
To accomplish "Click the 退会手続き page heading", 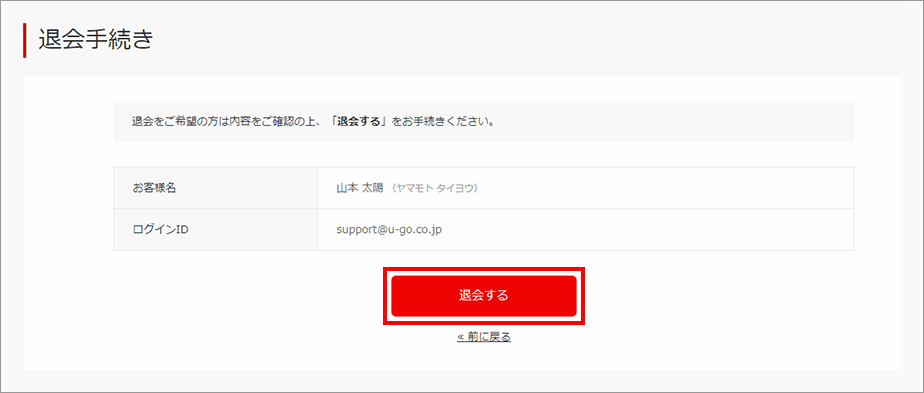I will click(96, 40).
